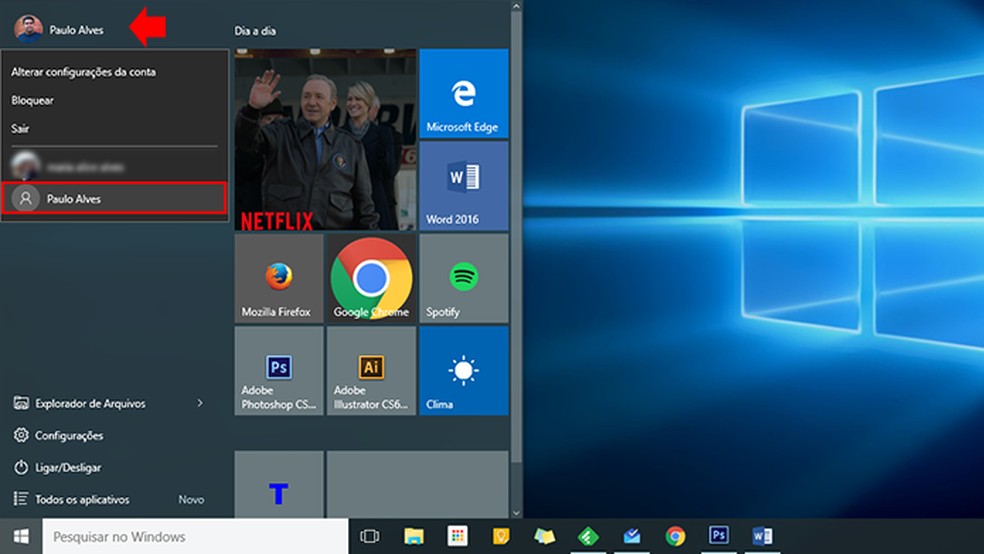Switch to the highlighted Paulo Alves user
The height and width of the screenshot is (554, 984).
pos(114,199)
